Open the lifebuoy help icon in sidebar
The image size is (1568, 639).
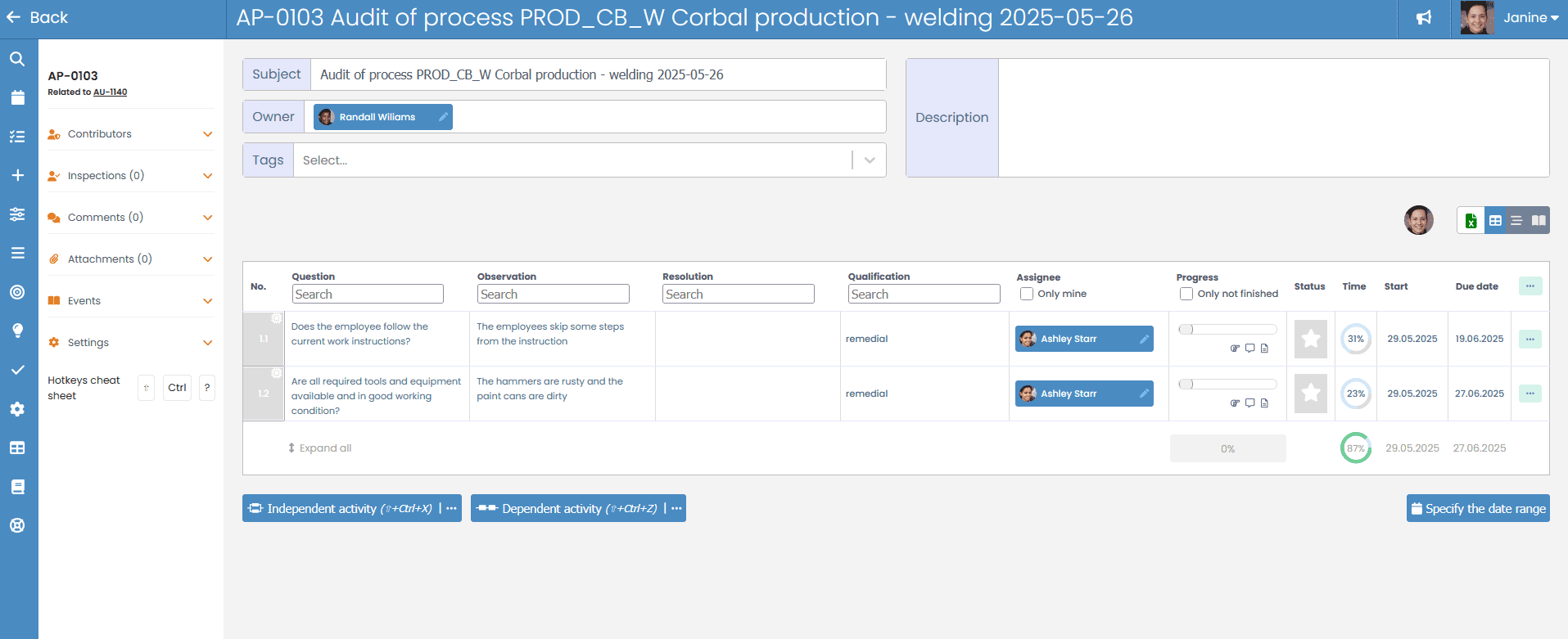[17, 525]
